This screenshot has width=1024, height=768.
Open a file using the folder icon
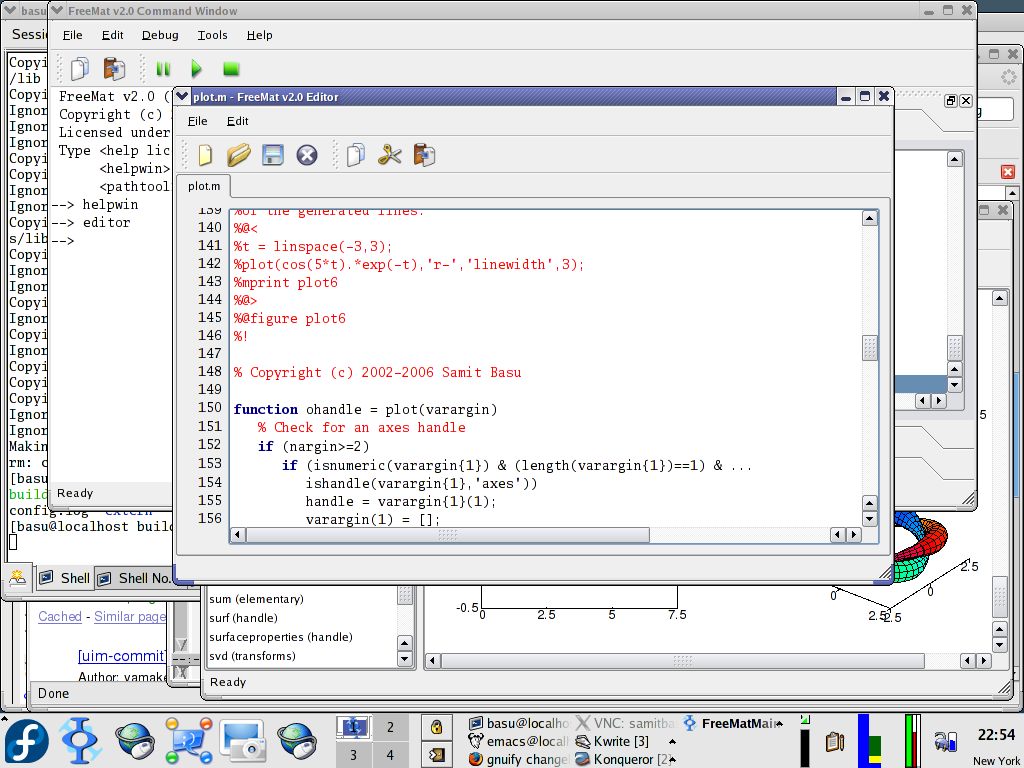(x=239, y=155)
